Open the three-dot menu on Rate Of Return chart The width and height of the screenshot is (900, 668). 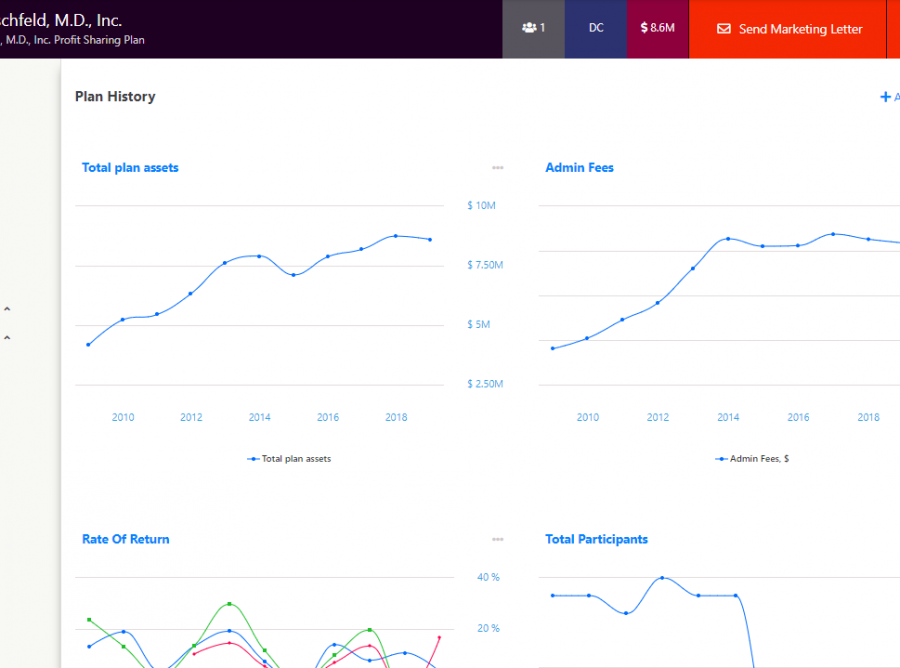pyautogui.click(x=497, y=540)
